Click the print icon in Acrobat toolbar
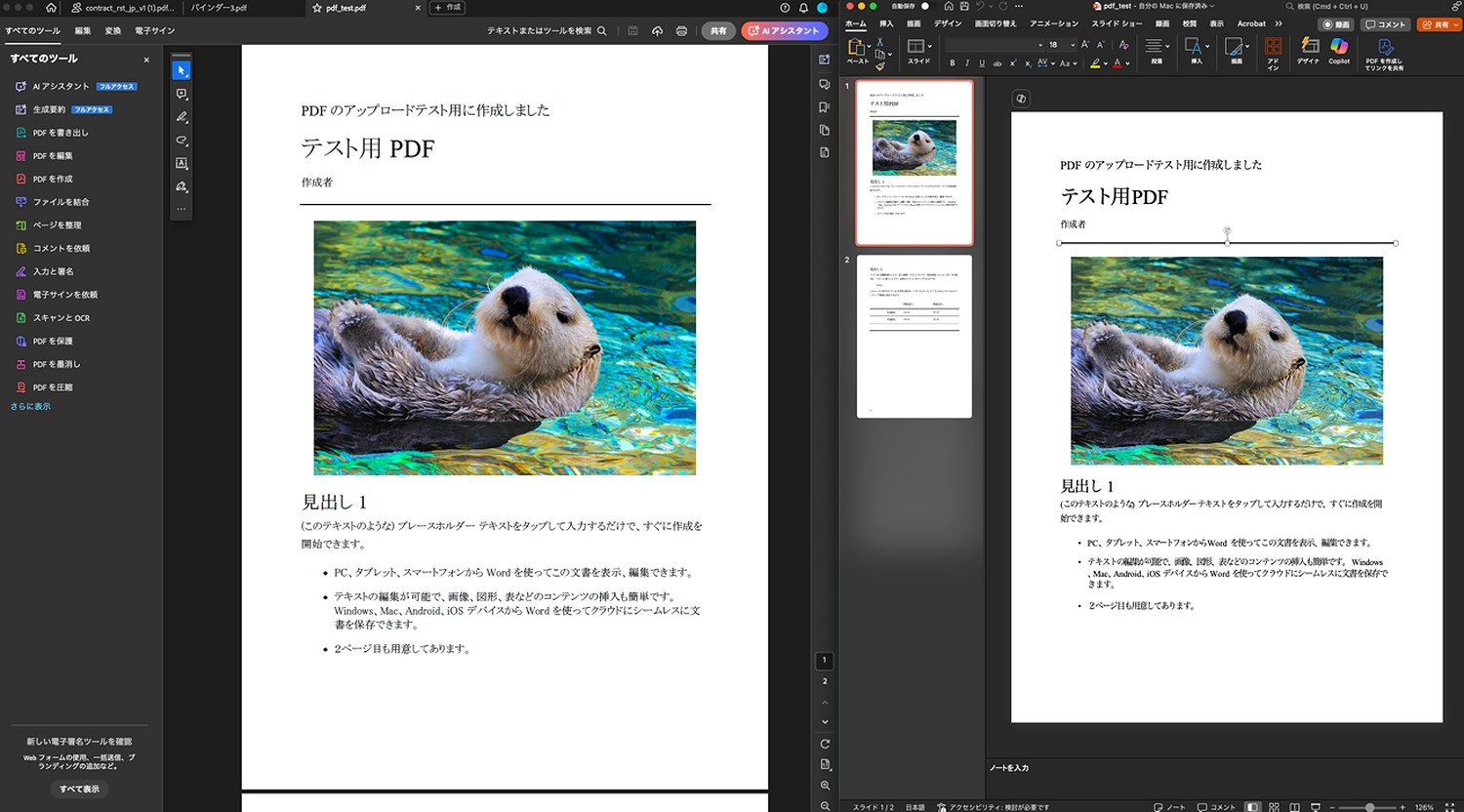This screenshot has width=1464, height=812. 681,31
